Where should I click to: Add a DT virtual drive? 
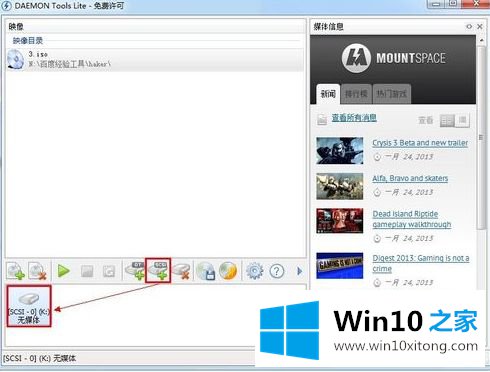coord(135,271)
